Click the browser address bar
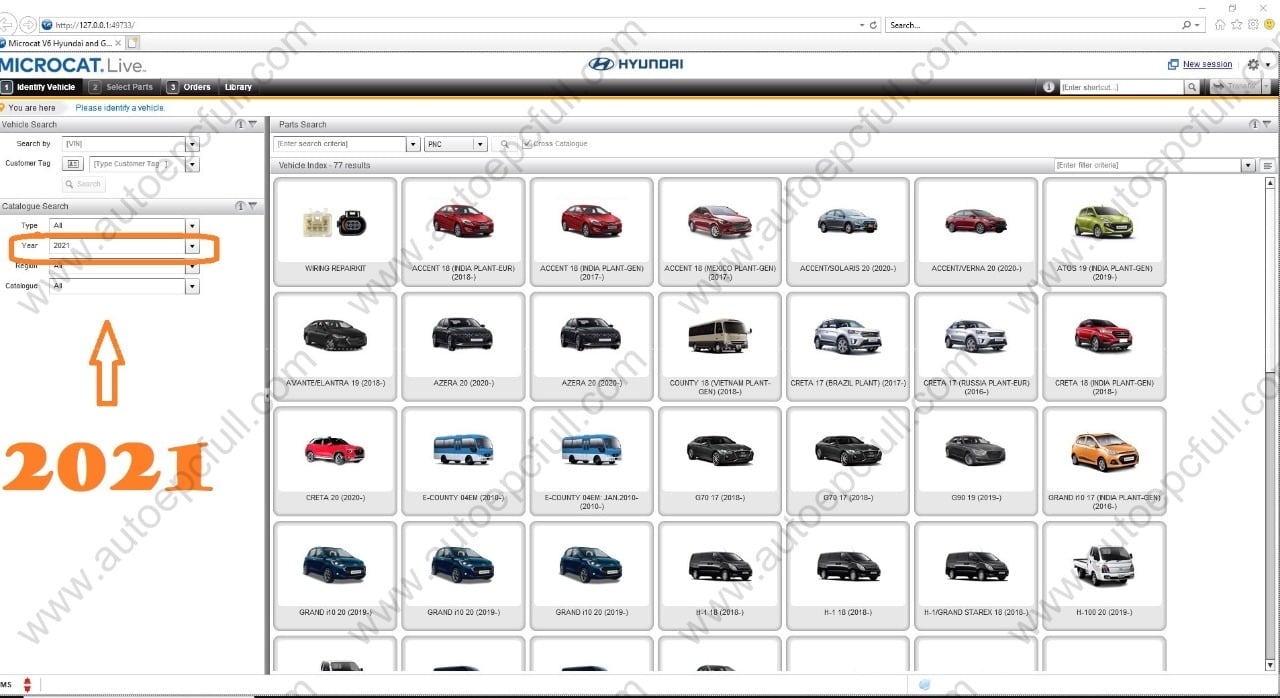1280x698 pixels. click(x=450, y=25)
